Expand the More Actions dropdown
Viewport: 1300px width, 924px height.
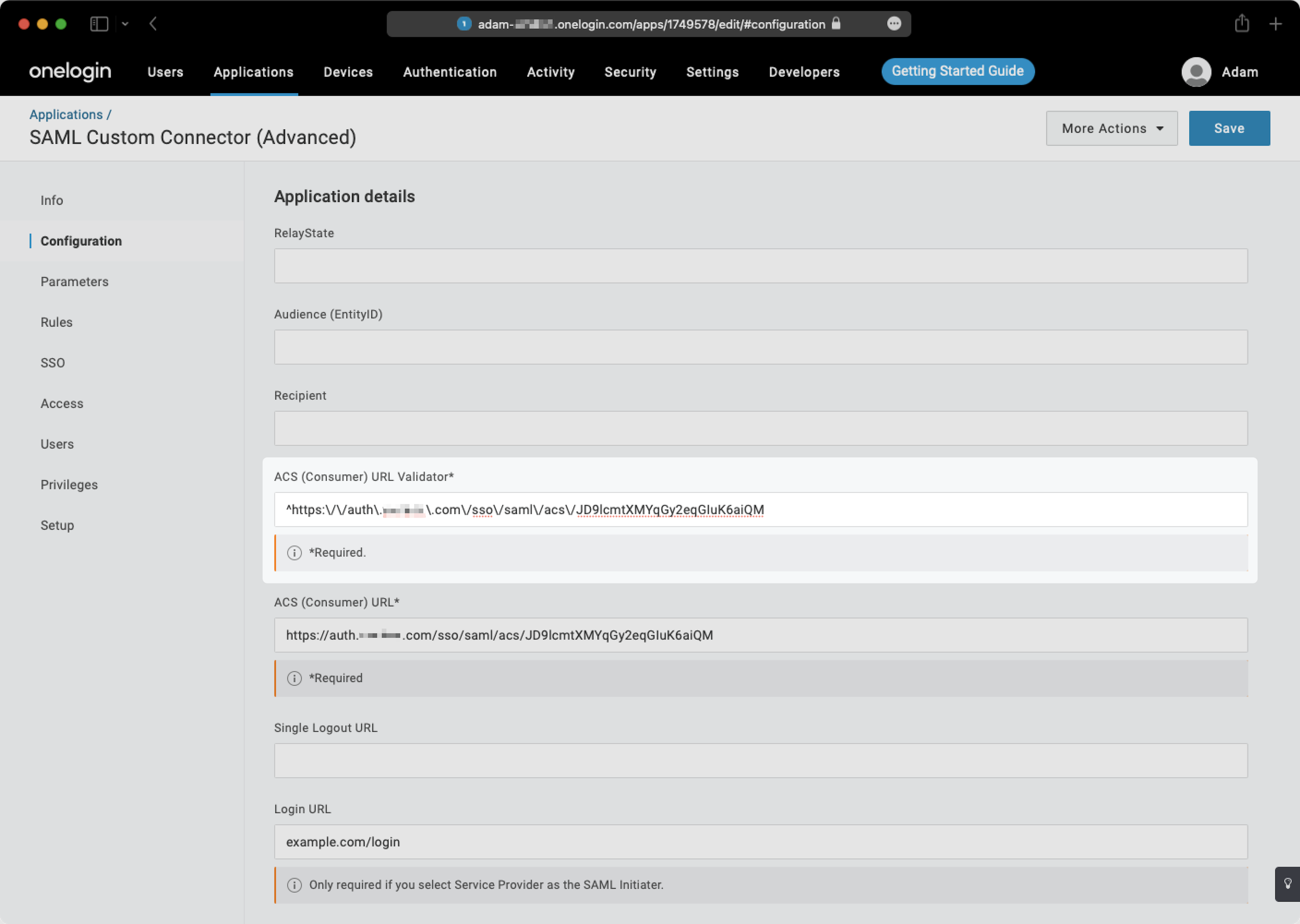pos(1110,128)
